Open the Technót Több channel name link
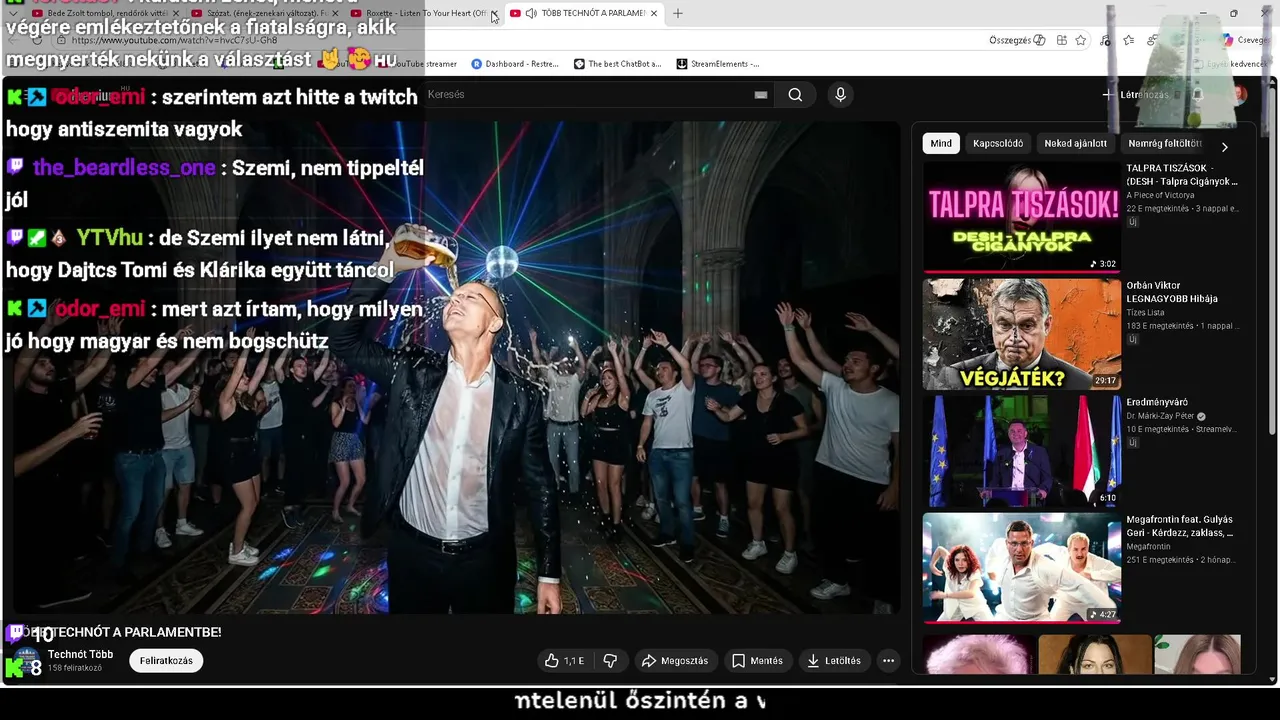The height and width of the screenshot is (720, 1280). 80,655
